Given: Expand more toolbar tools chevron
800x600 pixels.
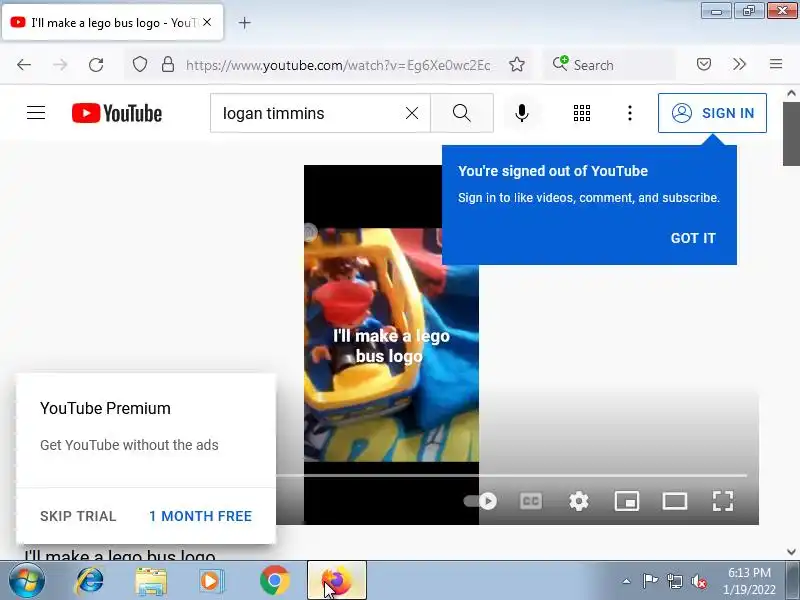Looking at the screenshot, I should coord(739,64).
